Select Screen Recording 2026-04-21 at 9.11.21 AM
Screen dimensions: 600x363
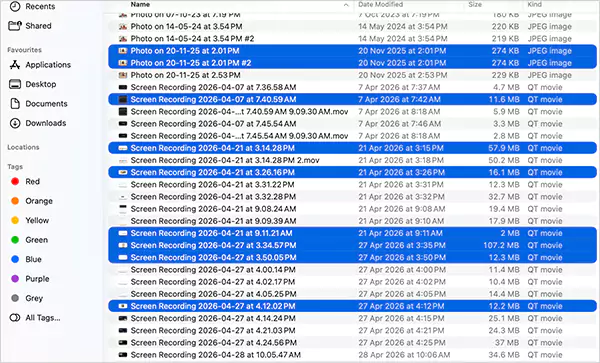352,233
